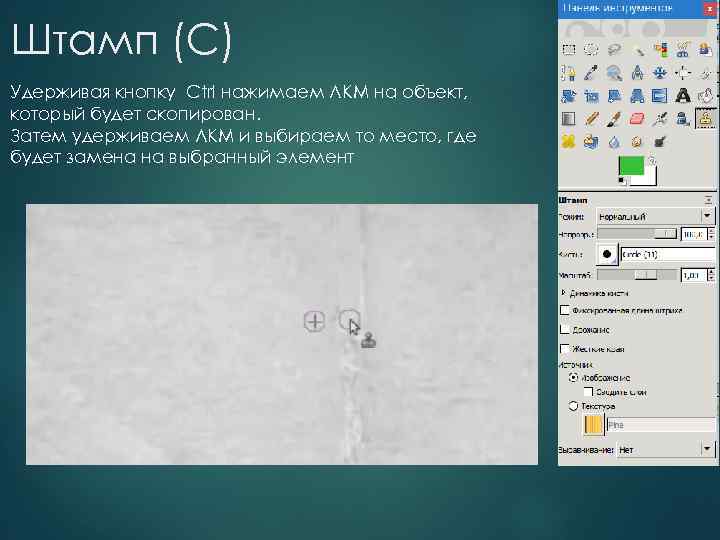Screen dimensions: 720x540
Task: Select the Rotate tool
Action: (568, 96)
